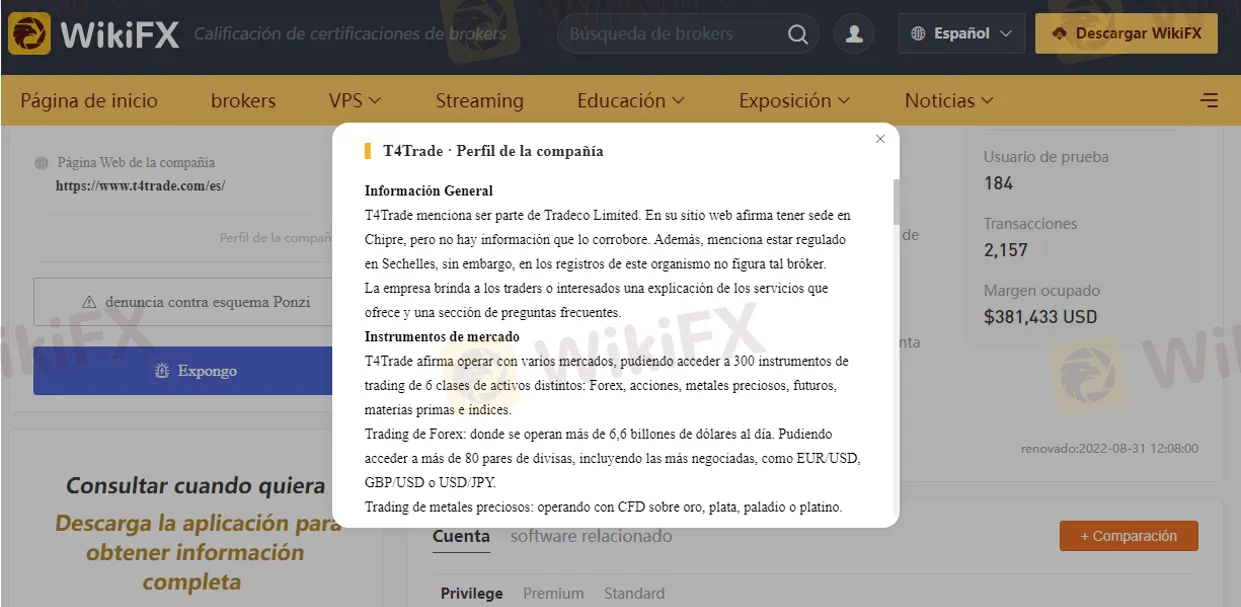Click the Transacciones value 2,157
This screenshot has height=607, width=1241.
pyautogui.click(x=1006, y=250)
